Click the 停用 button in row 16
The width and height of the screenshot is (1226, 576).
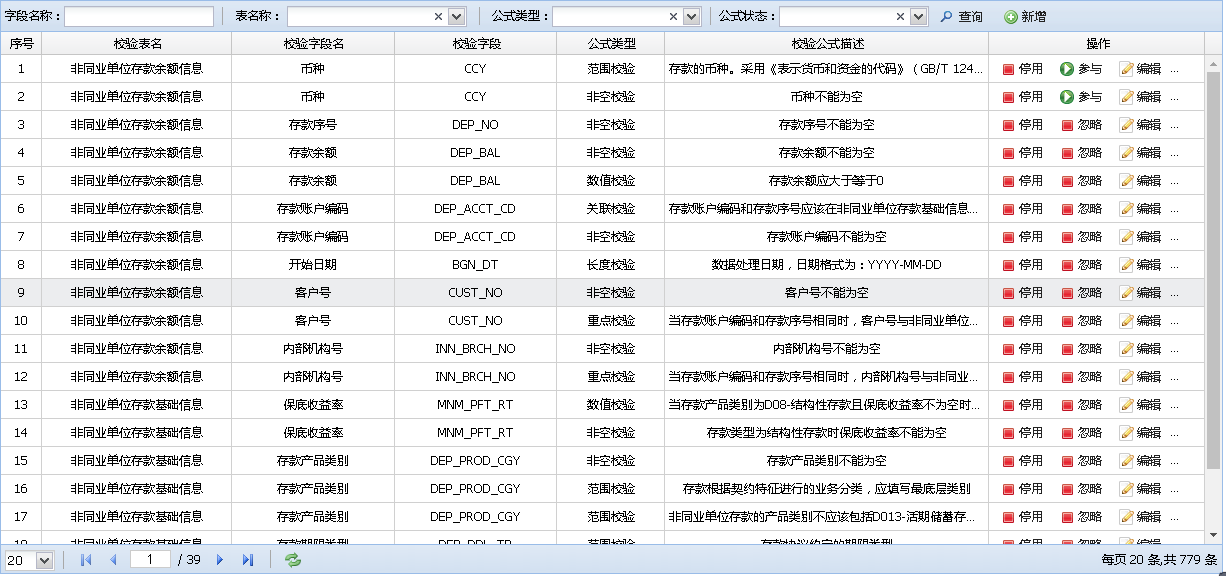[x=1022, y=489]
